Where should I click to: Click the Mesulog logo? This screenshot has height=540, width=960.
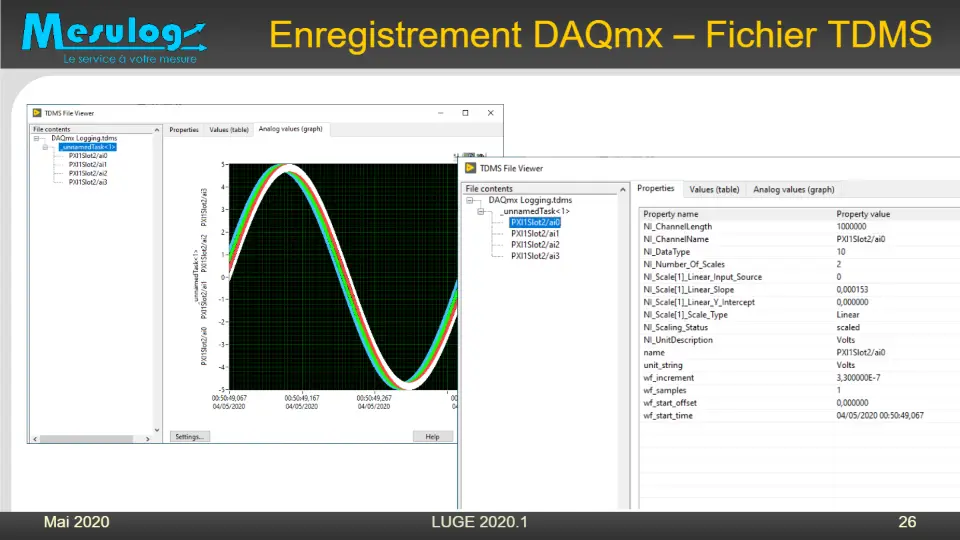(x=114, y=37)
